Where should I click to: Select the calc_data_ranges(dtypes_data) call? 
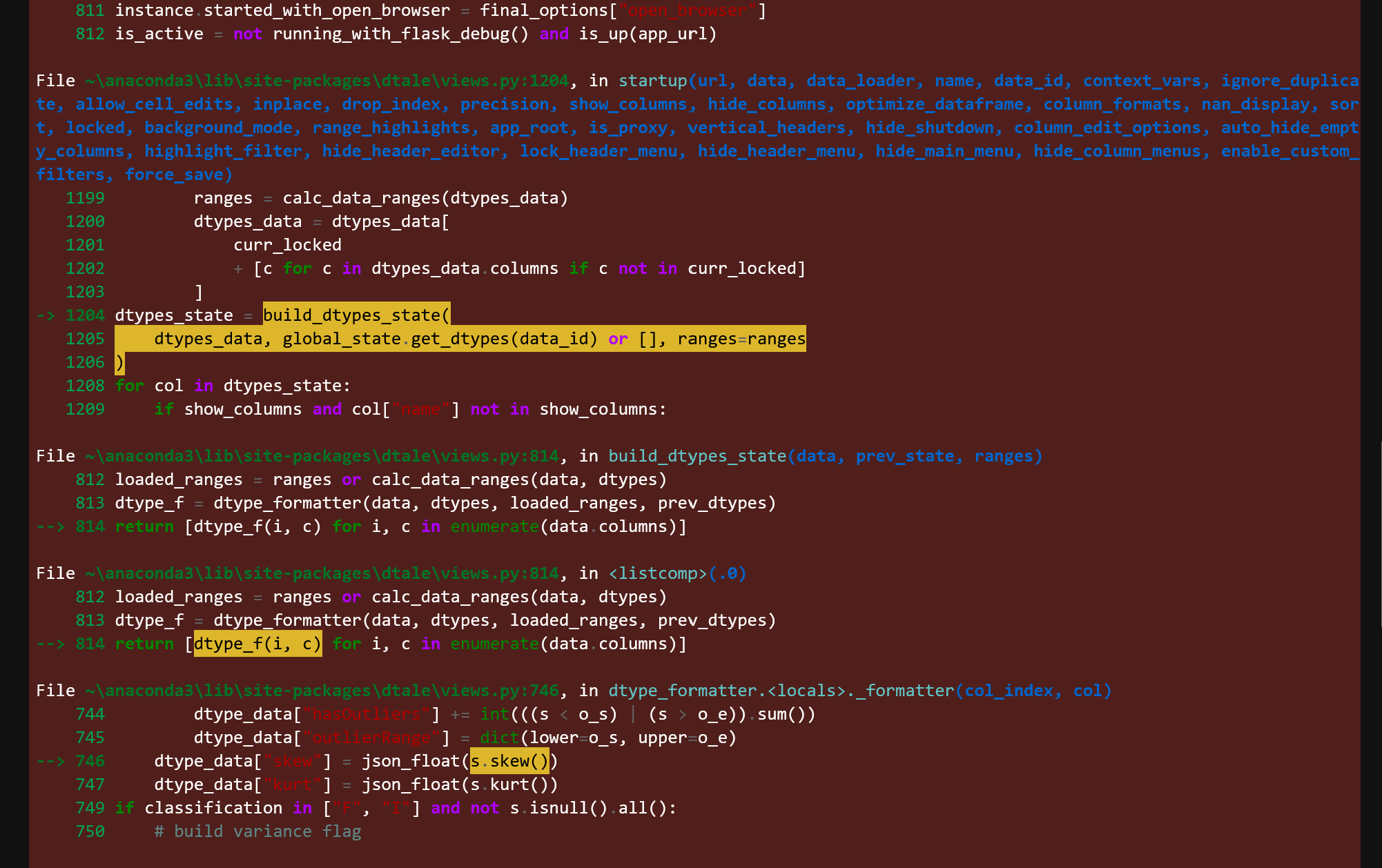pyautogui.click(x=425, y=198)
